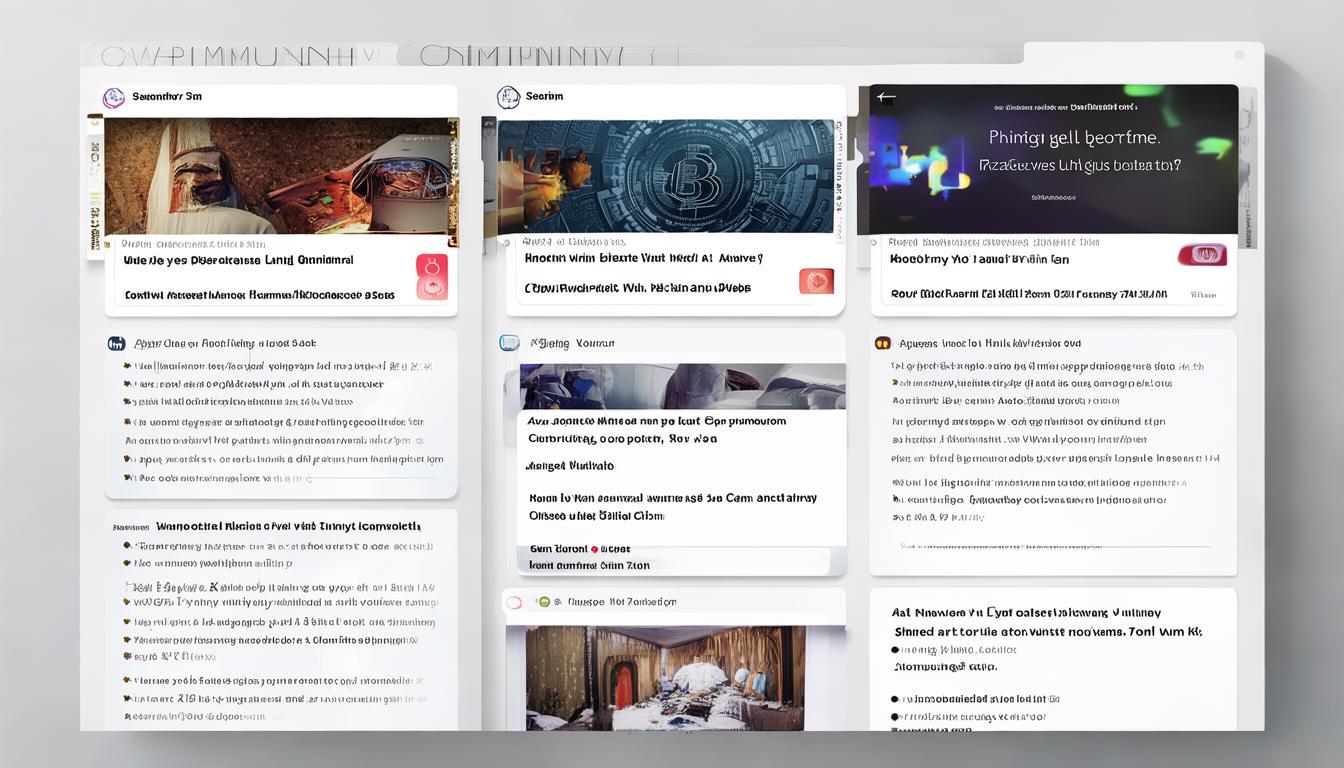Click the orange icon heading the right text panel
1344x768 pixels.
click(883, 343)
